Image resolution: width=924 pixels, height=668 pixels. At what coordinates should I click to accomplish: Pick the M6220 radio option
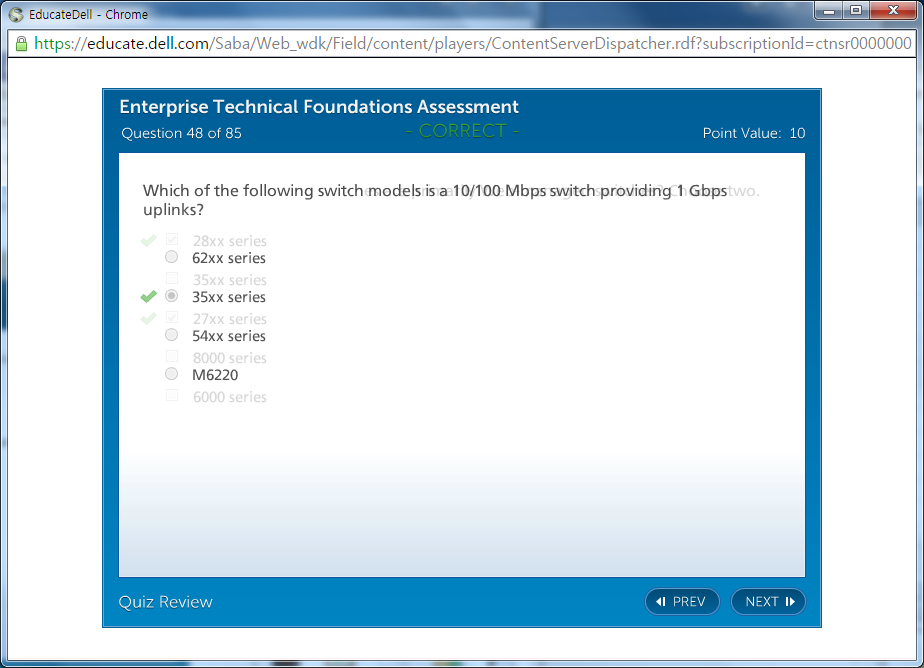pyautogui.click(x=172, y=374)
